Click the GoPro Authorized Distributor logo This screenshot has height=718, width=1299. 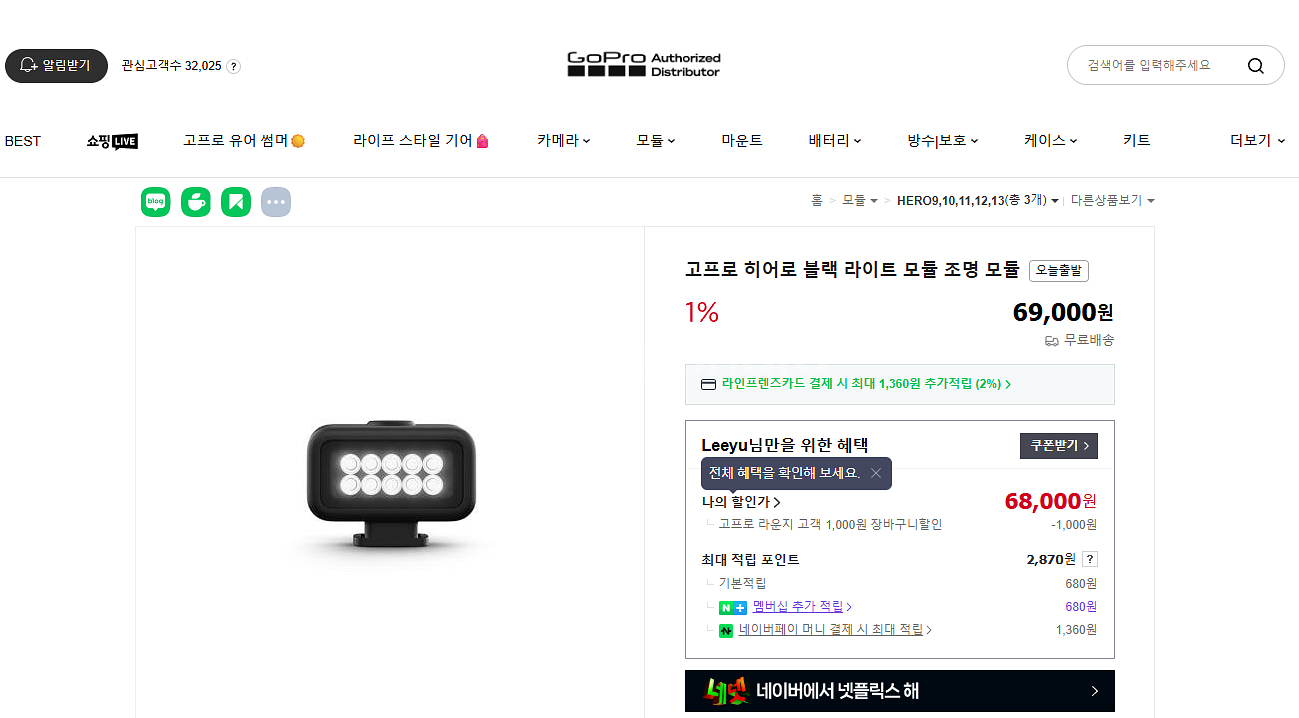[x=643, y=65]
